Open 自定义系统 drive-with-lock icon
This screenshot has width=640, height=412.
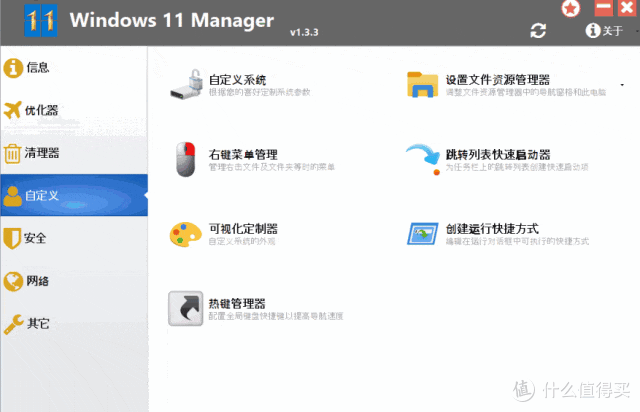(187, 84)
